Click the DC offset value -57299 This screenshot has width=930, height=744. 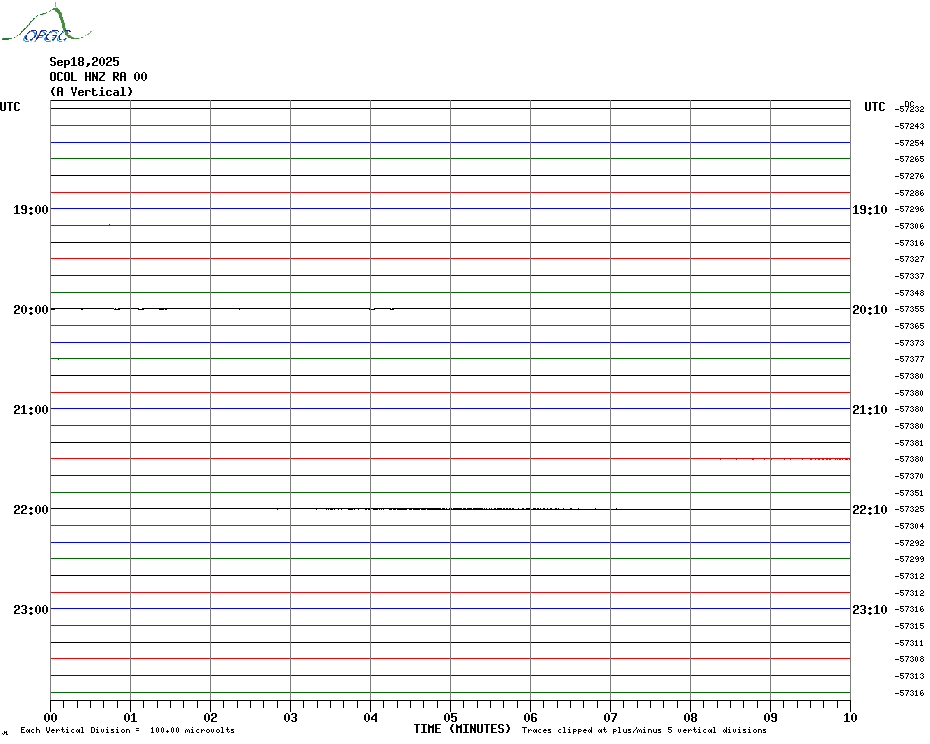point(910,559)
